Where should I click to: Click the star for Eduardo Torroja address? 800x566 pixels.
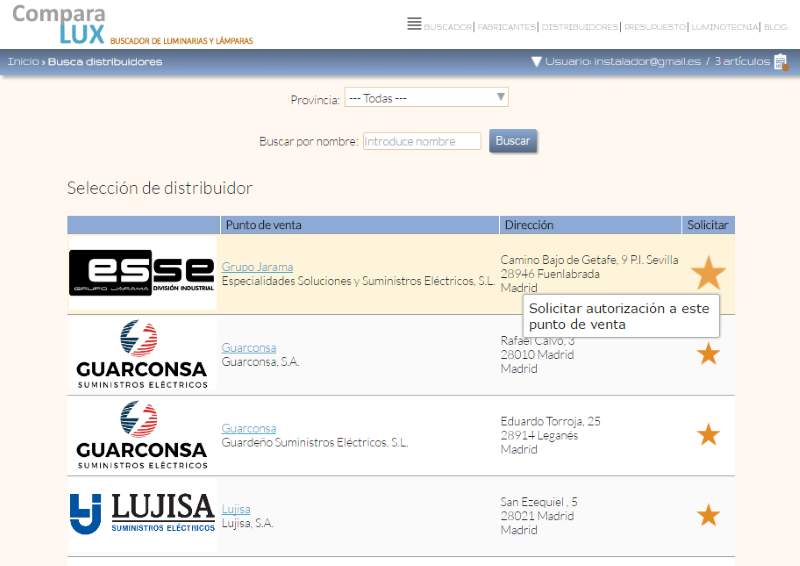(x=708, y=434)
